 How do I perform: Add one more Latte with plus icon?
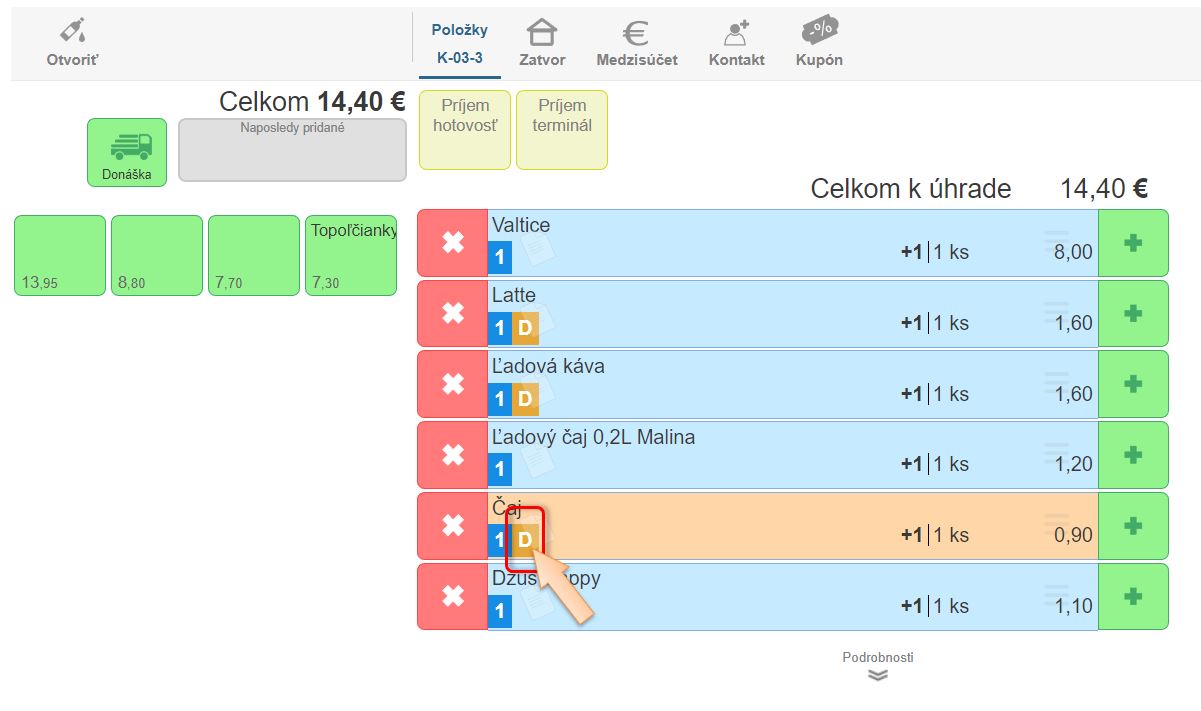pyautogui.click(x=1132, y=314)
